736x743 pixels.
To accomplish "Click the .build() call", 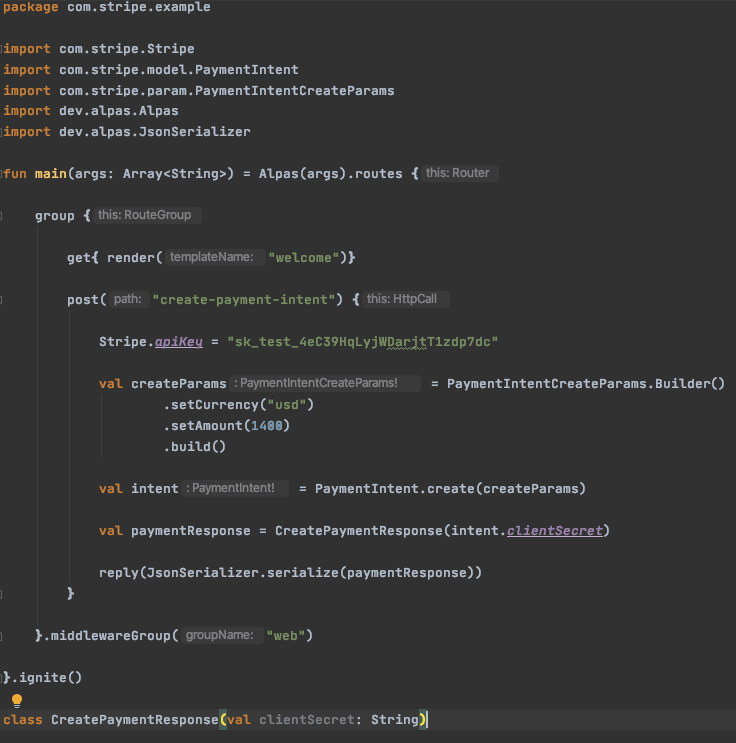I will pos(194,446).
